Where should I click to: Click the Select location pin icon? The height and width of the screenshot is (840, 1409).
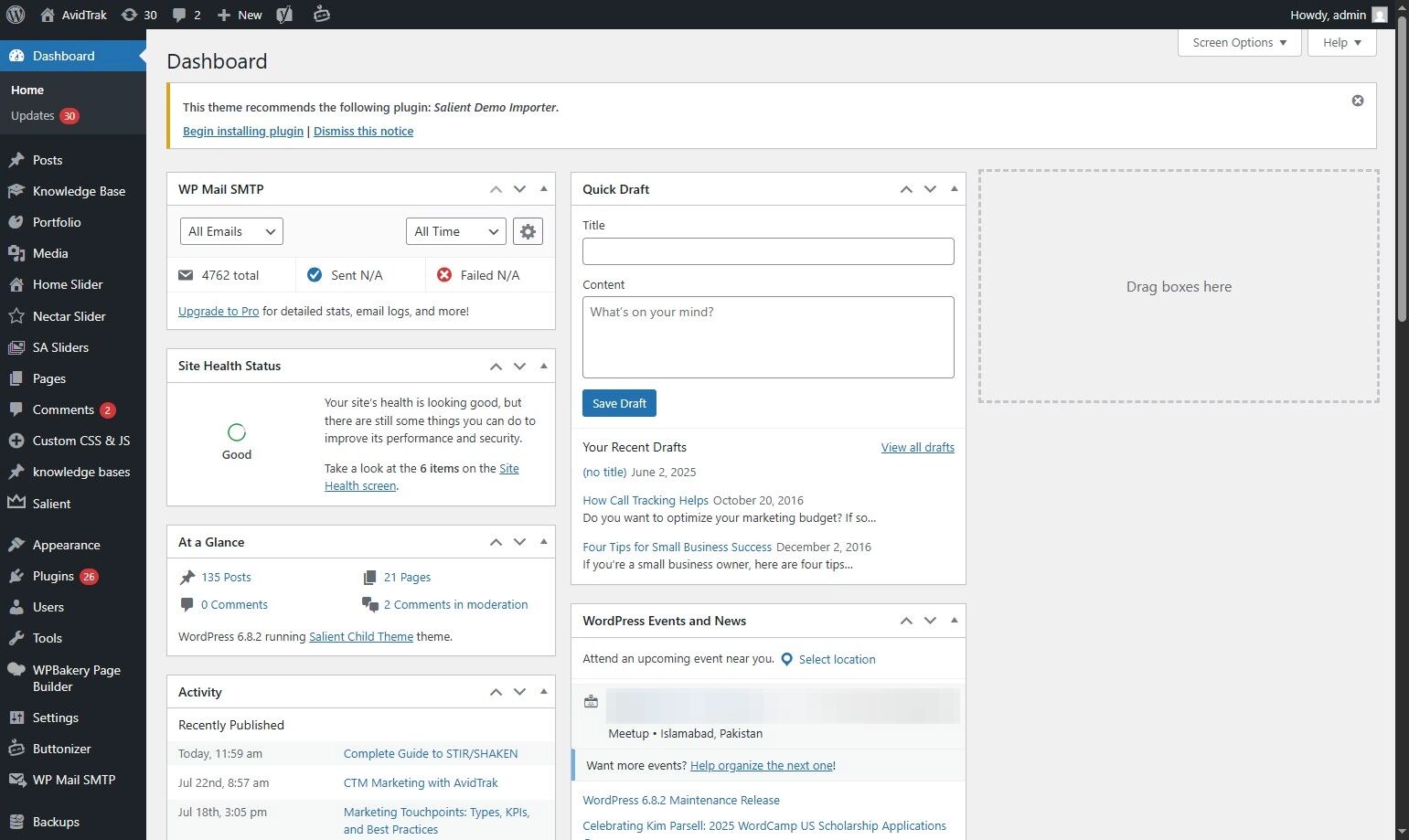click(x=786, y=659)
